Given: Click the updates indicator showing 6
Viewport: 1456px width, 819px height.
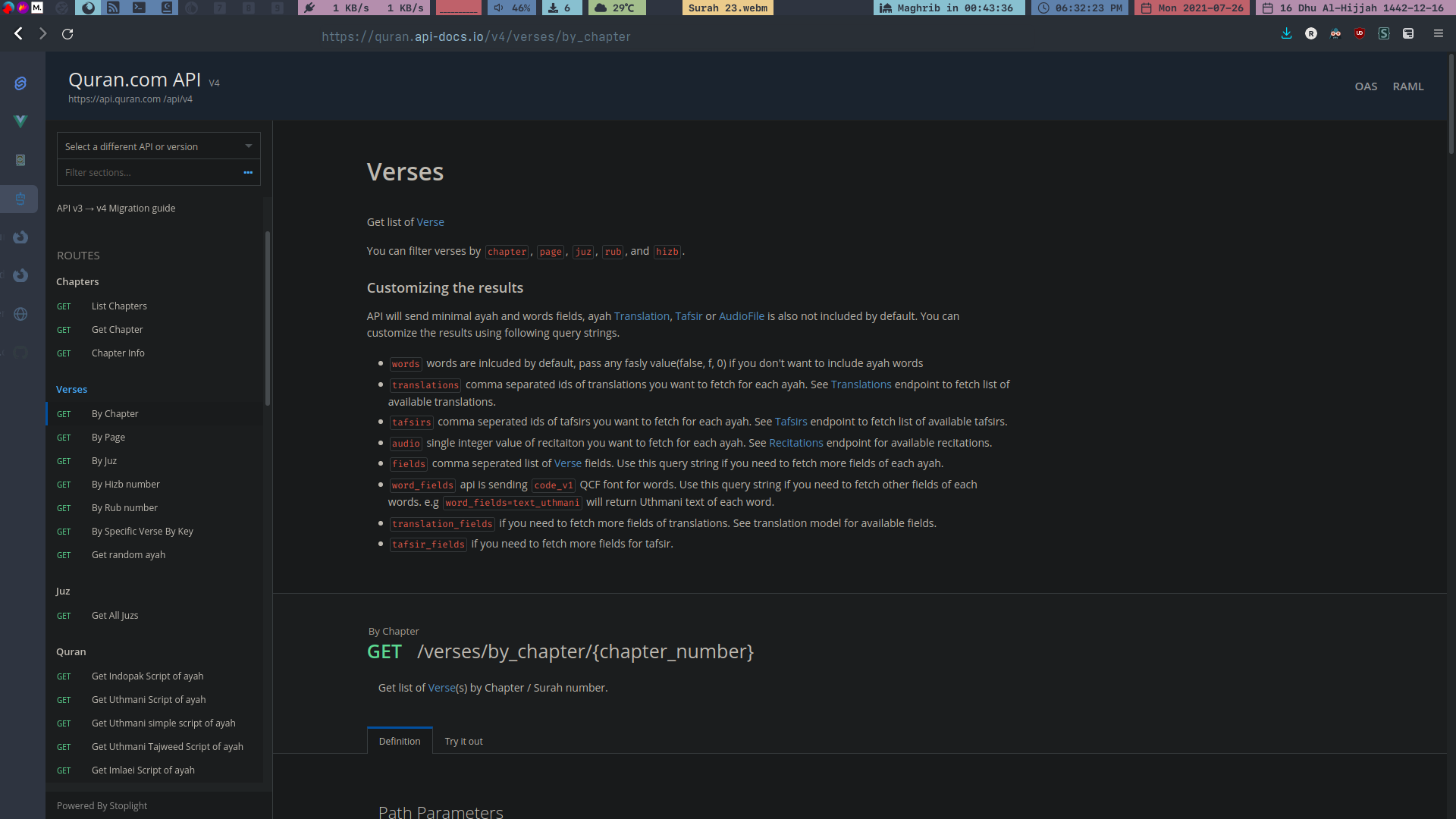Looking at the screenshot, I should pos(561,8).
